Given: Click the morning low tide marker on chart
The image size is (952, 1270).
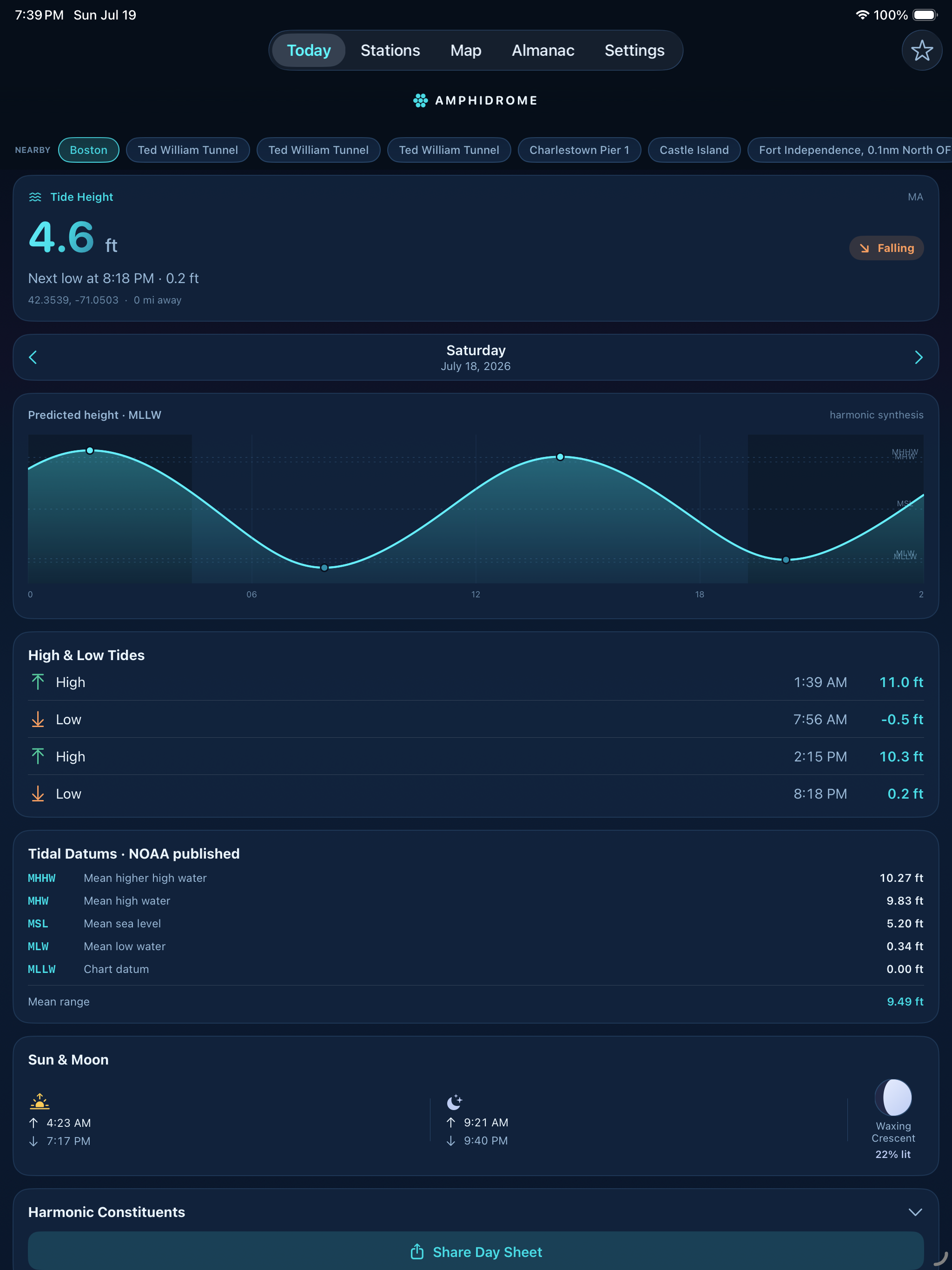Looking at the screenshot, I should click(324, 567).
